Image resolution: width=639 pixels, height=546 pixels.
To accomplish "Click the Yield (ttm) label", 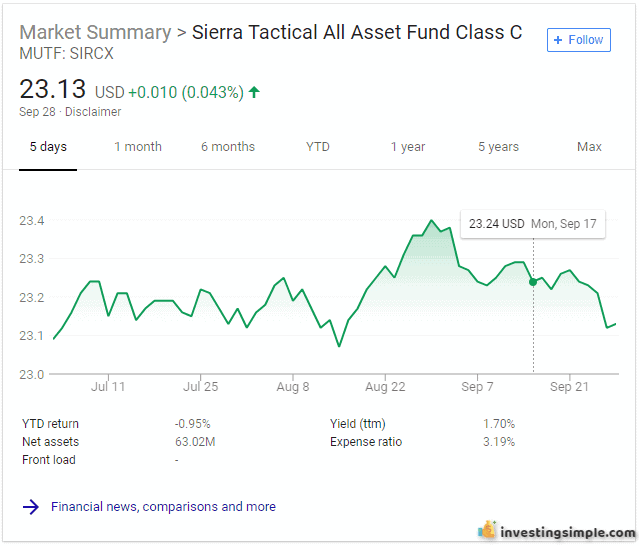I will (x=357, y=424).
